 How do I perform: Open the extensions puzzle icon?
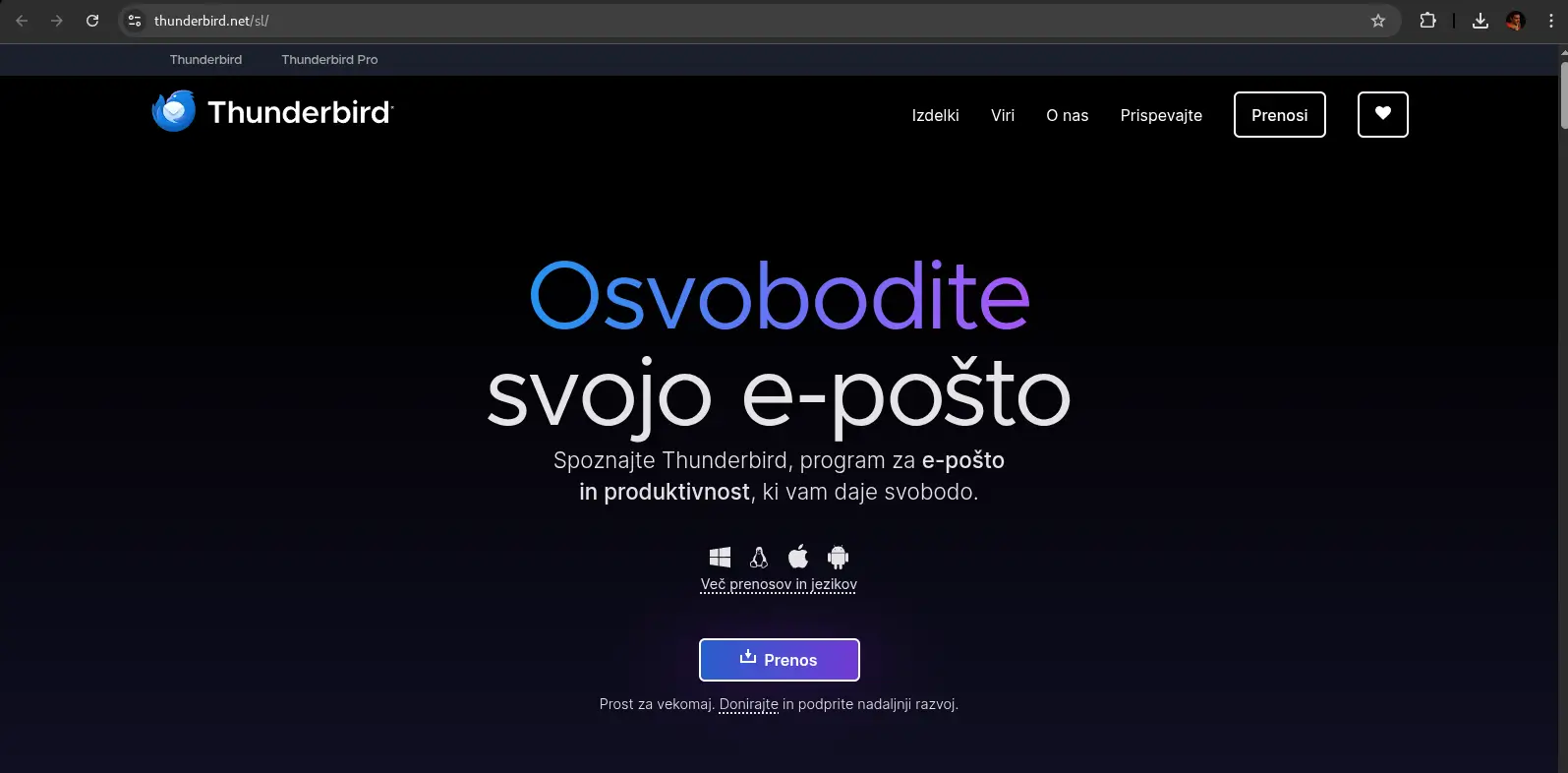pyautogui.click(x=1427, y=21)
